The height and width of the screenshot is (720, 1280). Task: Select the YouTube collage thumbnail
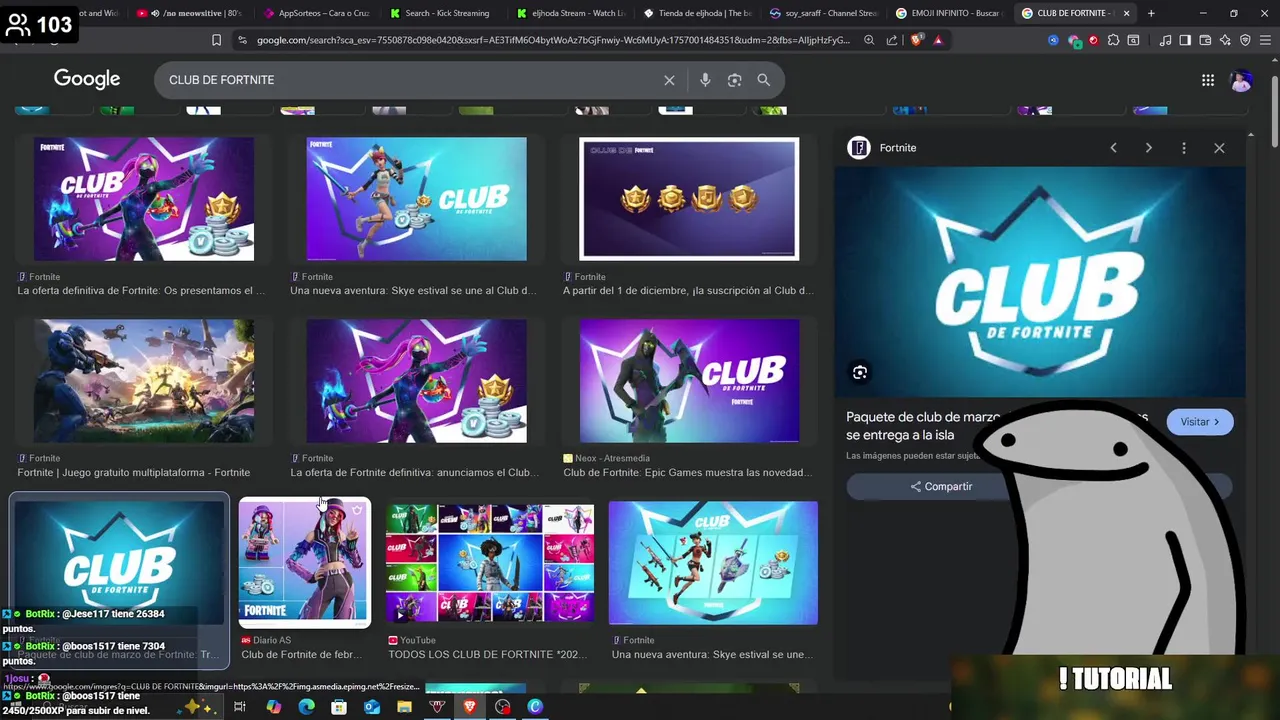490,563
